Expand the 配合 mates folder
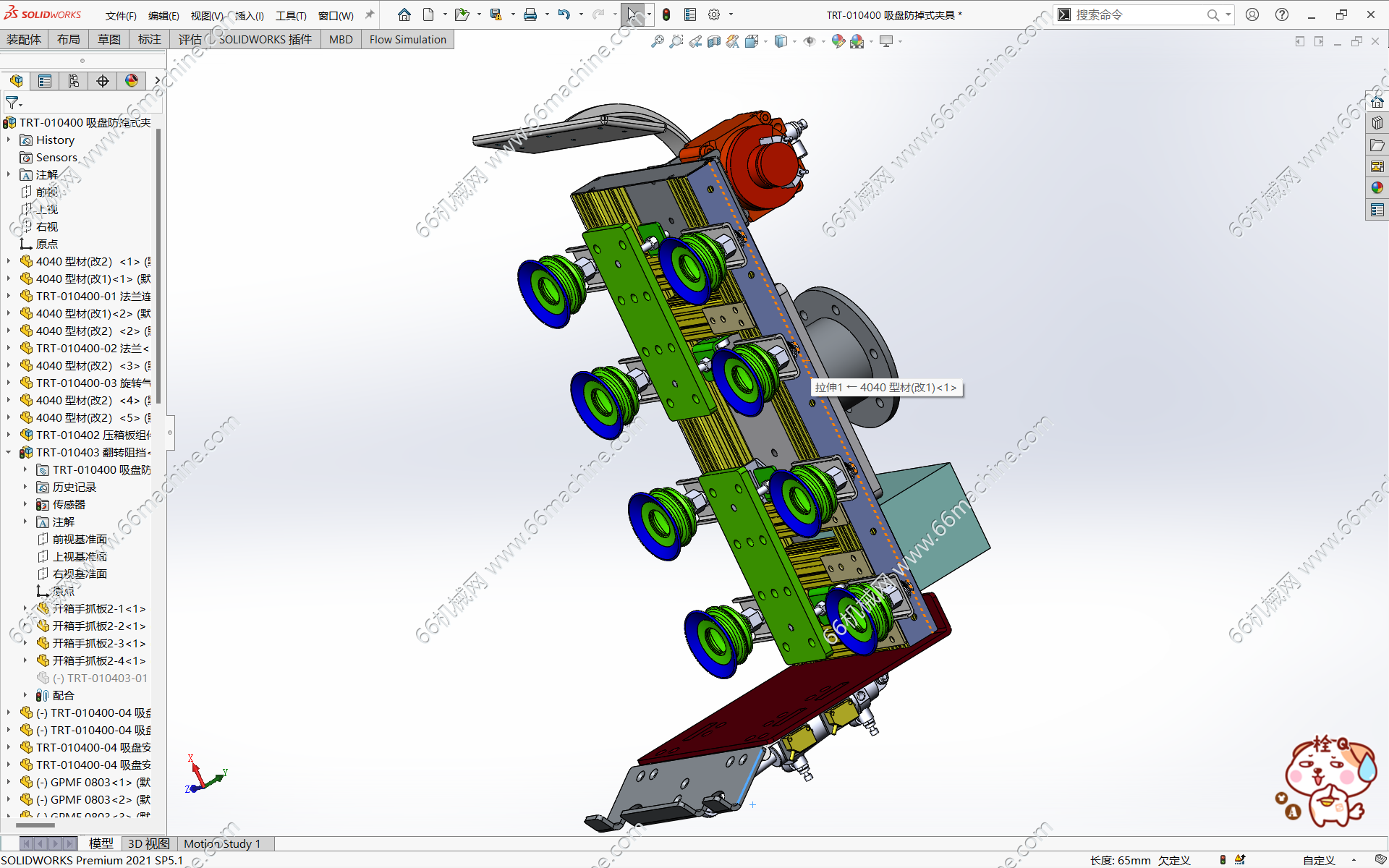The width and height of the screenshot is (1389, 868). click(25, 695)
